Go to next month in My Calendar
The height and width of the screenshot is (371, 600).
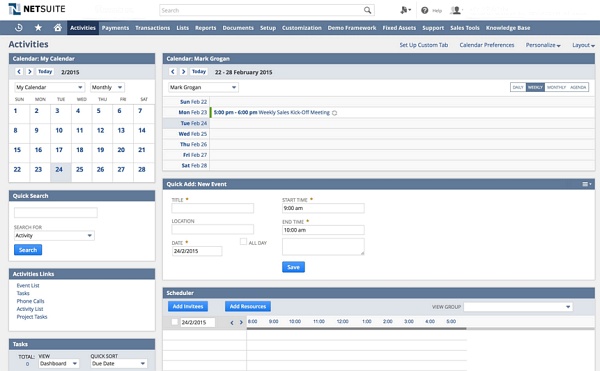29,72
